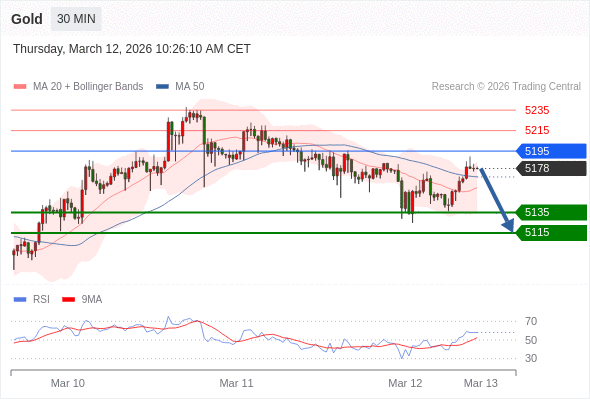
Task: Click the RSI blue legend swatch
Action: (20, 300)
